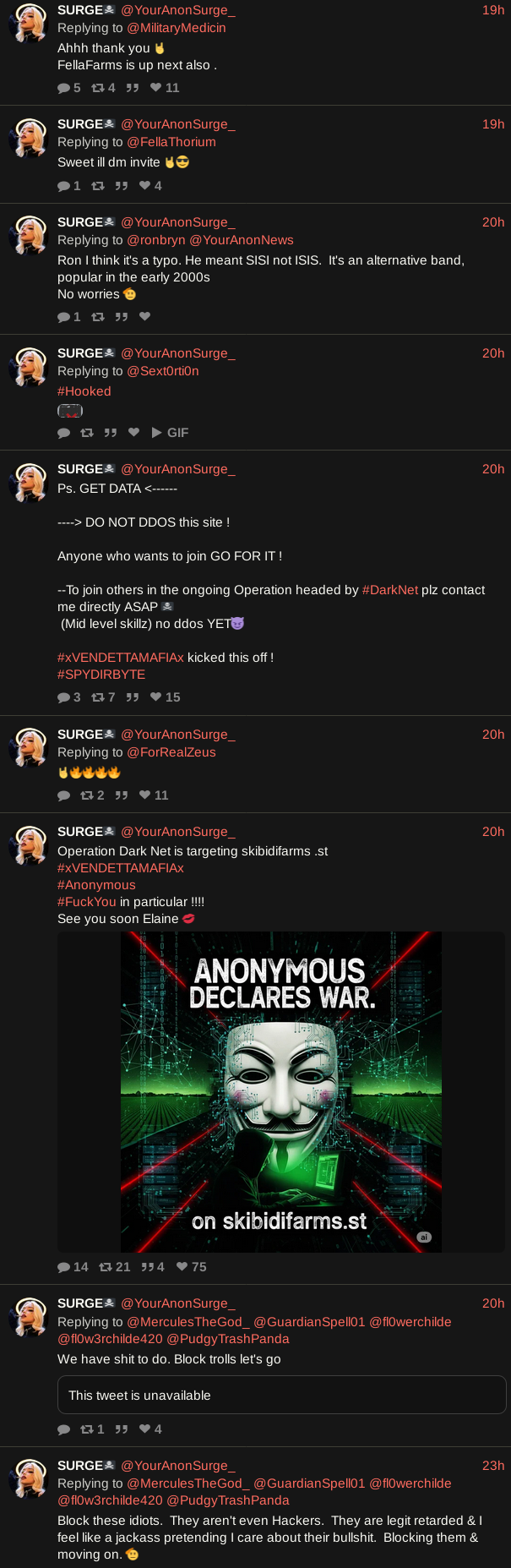Visit the @MilitaryMedicin profile mention

177,28
